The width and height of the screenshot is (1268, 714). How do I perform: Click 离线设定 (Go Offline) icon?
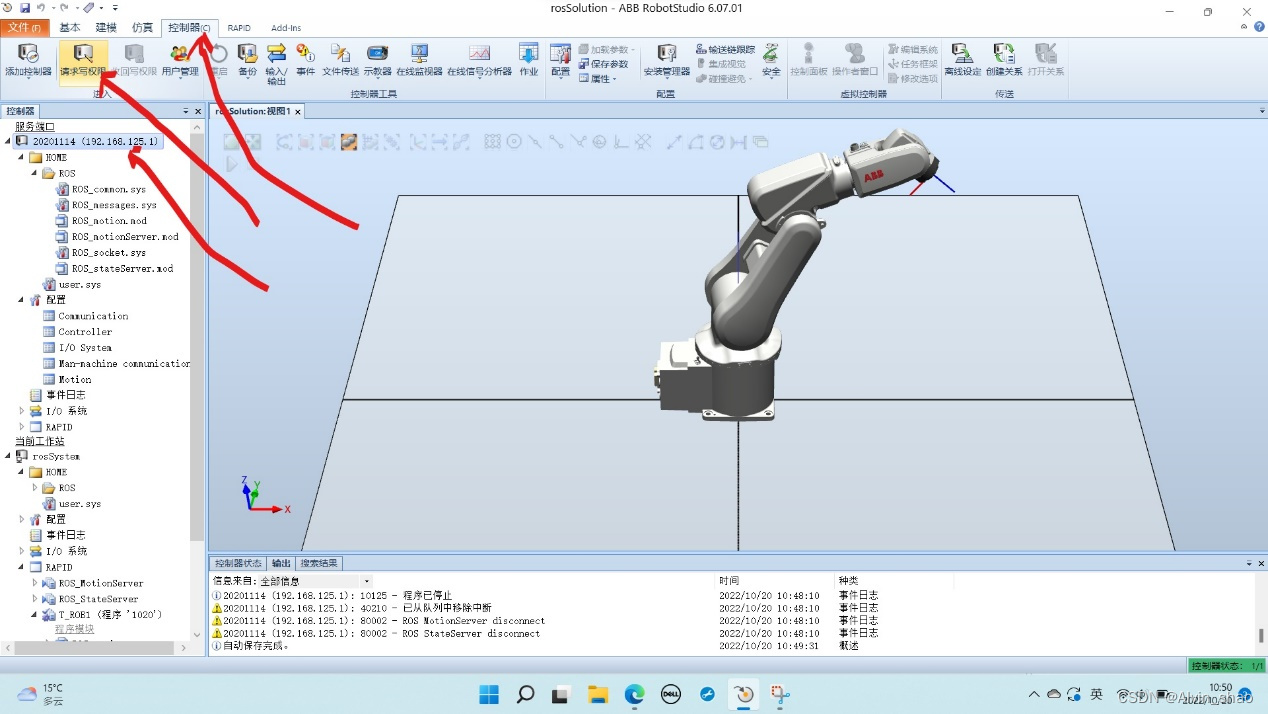(963, 60)
